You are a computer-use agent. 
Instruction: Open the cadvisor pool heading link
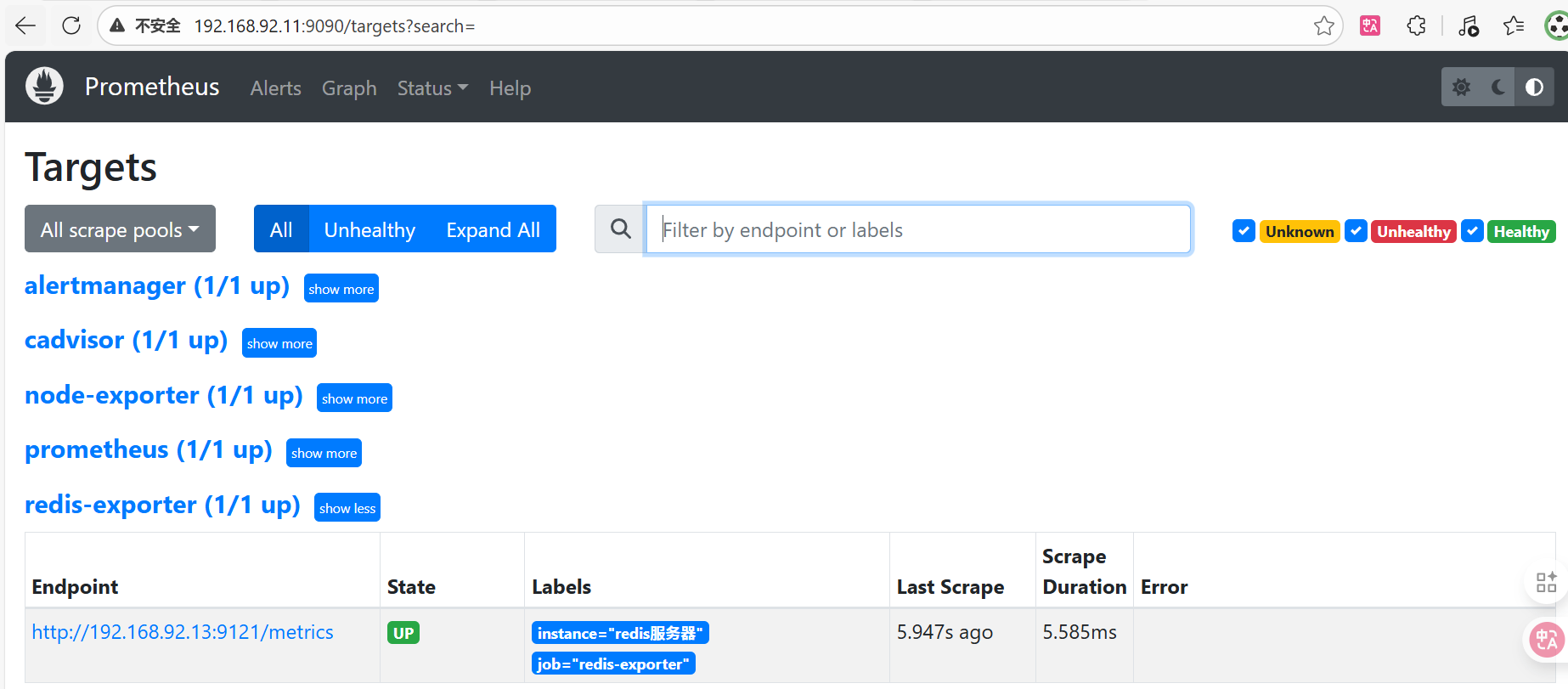point(126,340)
